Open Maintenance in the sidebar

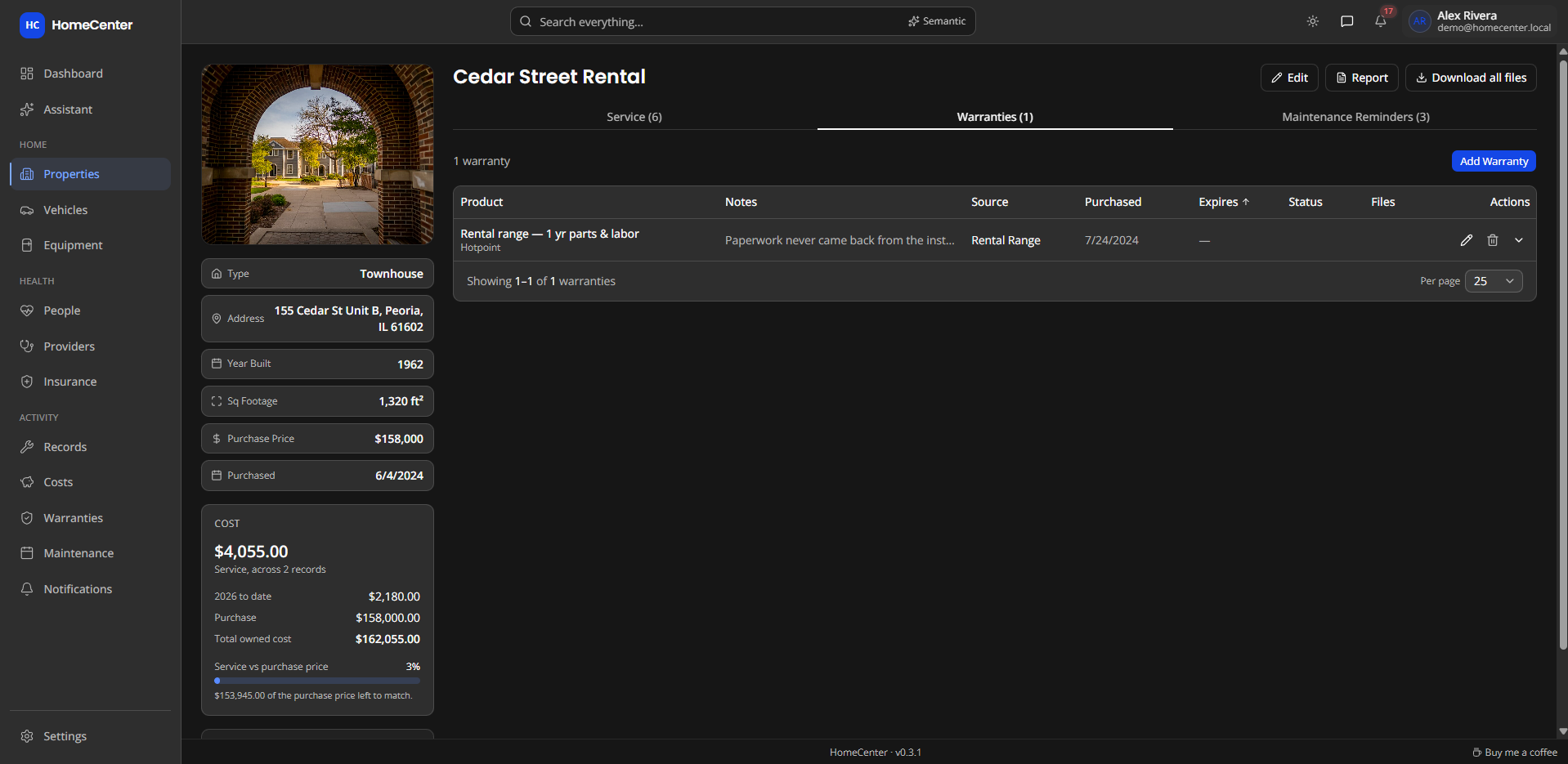(x=90, y=553)
